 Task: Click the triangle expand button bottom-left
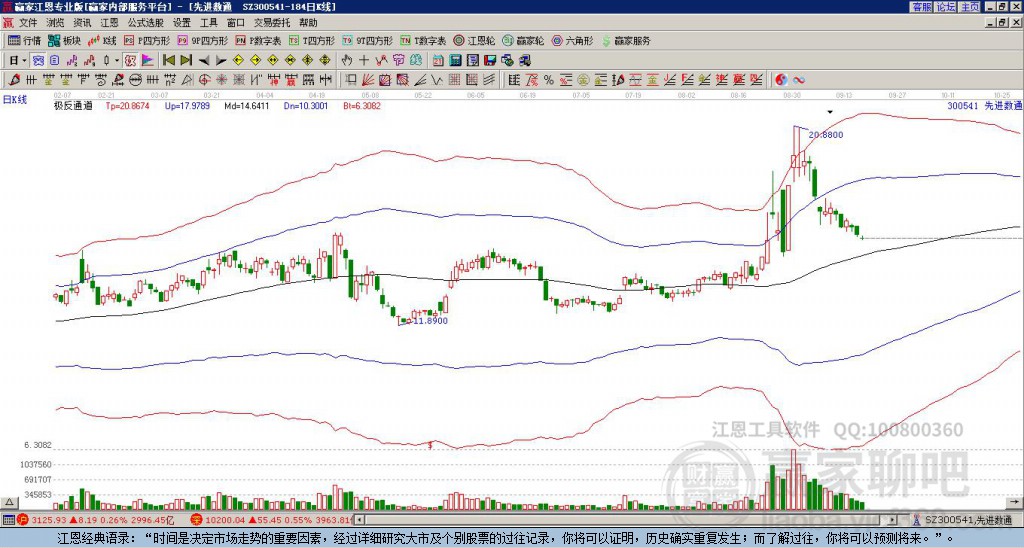pos(9,503)
